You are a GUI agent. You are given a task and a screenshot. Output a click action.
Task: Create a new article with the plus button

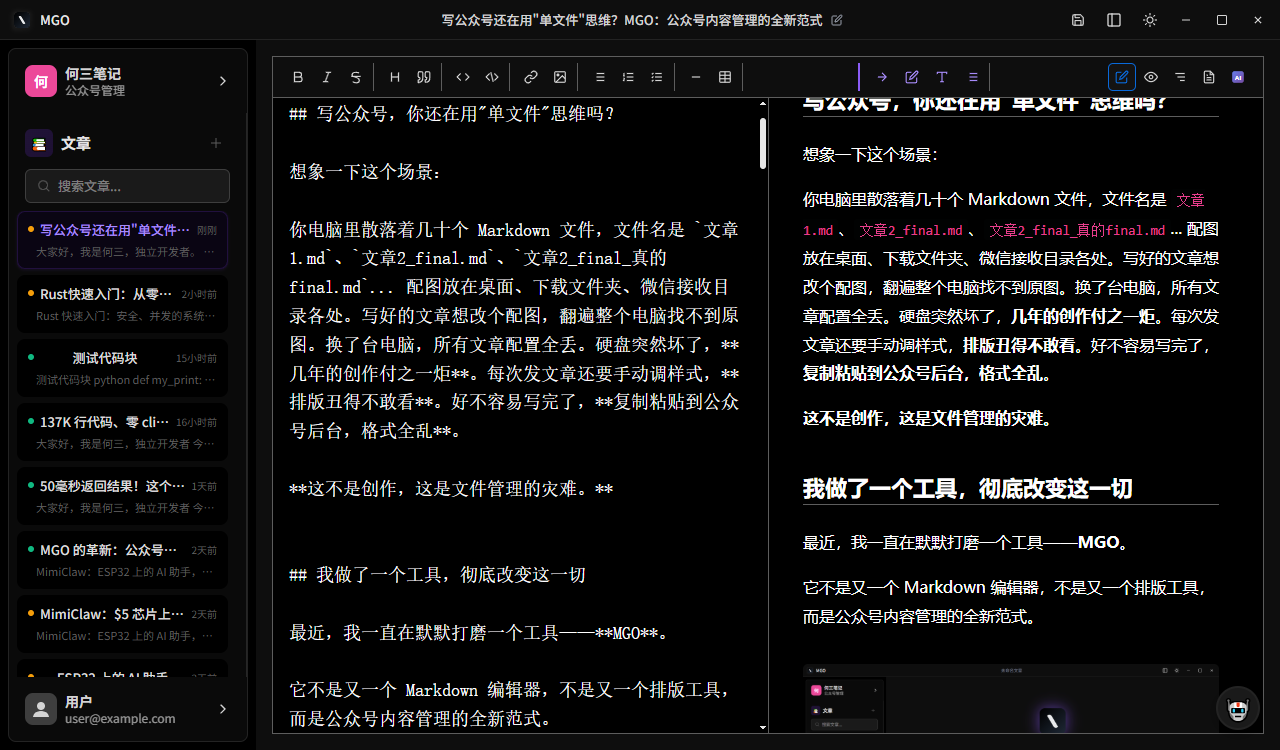click(215, 143)
